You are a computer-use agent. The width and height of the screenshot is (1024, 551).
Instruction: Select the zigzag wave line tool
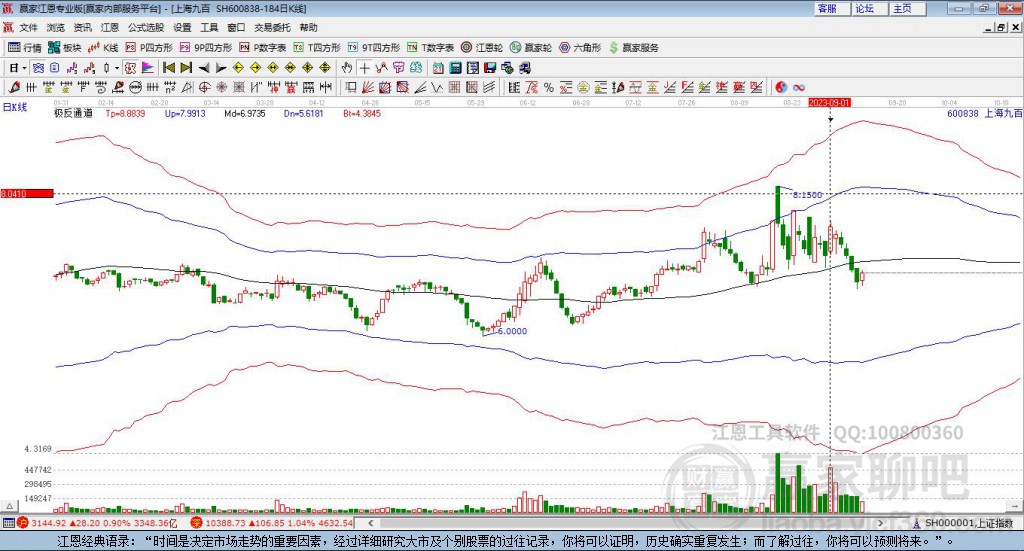438,87
